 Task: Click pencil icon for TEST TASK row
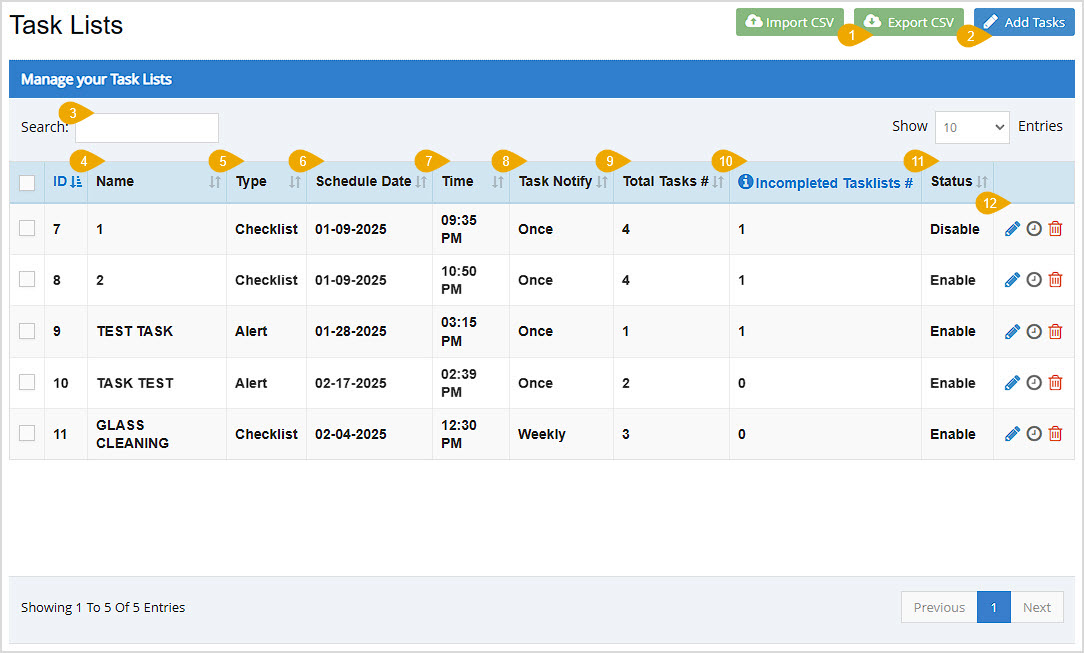[1011, 331]
